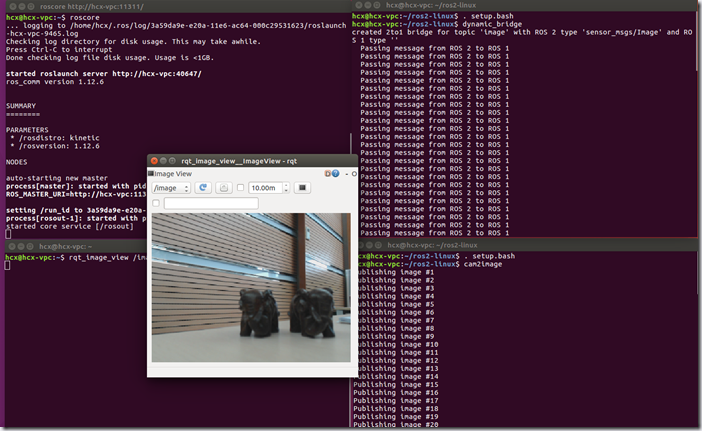Click the roscore terminal title bar

(178, 6)
